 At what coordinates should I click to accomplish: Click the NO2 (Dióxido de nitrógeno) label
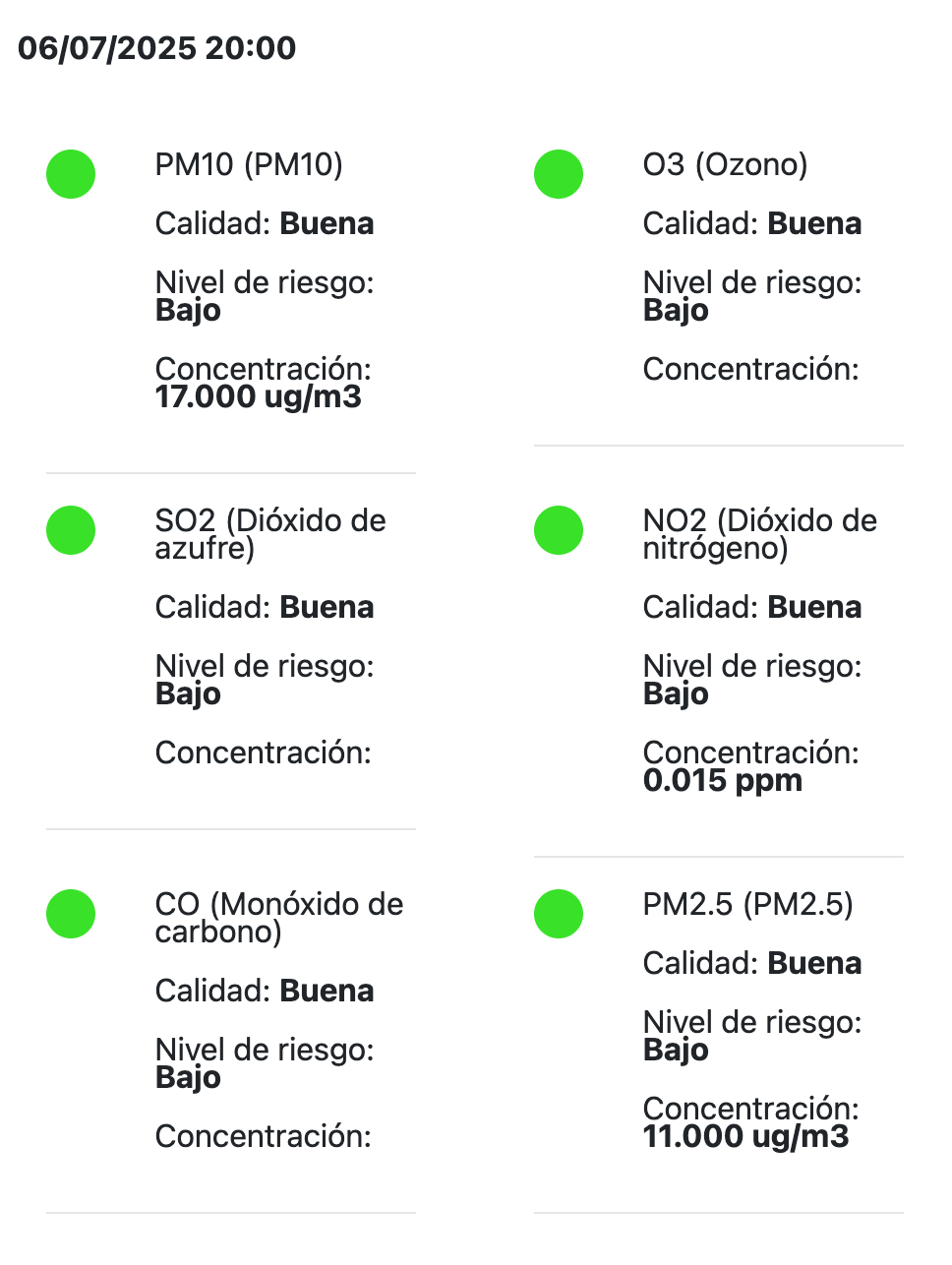pyautogui.click(x=759, y=534)
